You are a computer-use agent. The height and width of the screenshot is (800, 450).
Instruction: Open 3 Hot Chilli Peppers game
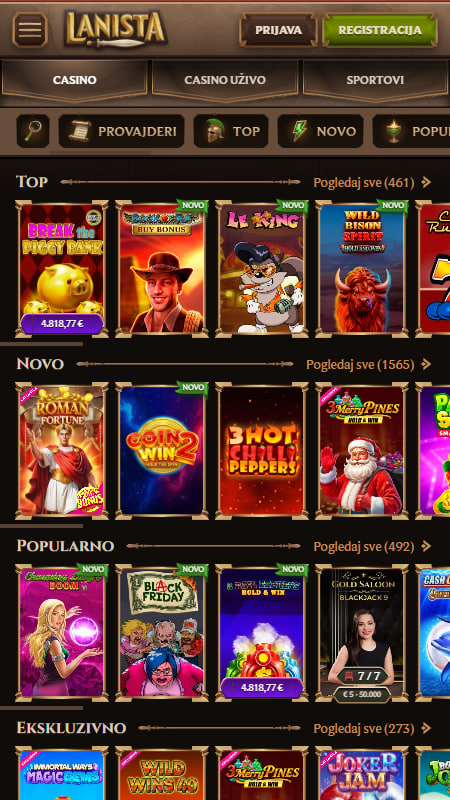[x=262, y=451]
